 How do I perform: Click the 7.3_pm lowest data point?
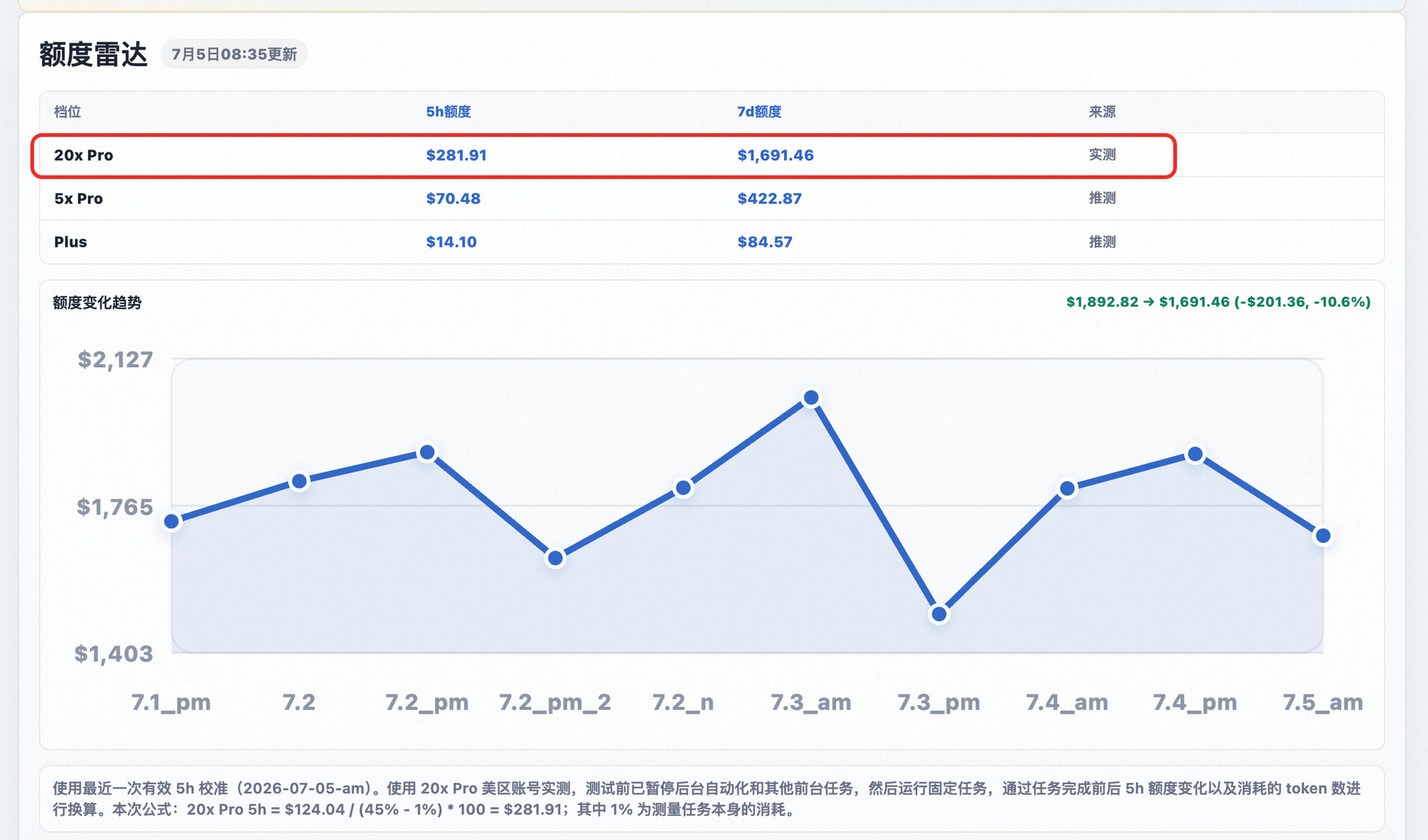coord(939,615)
